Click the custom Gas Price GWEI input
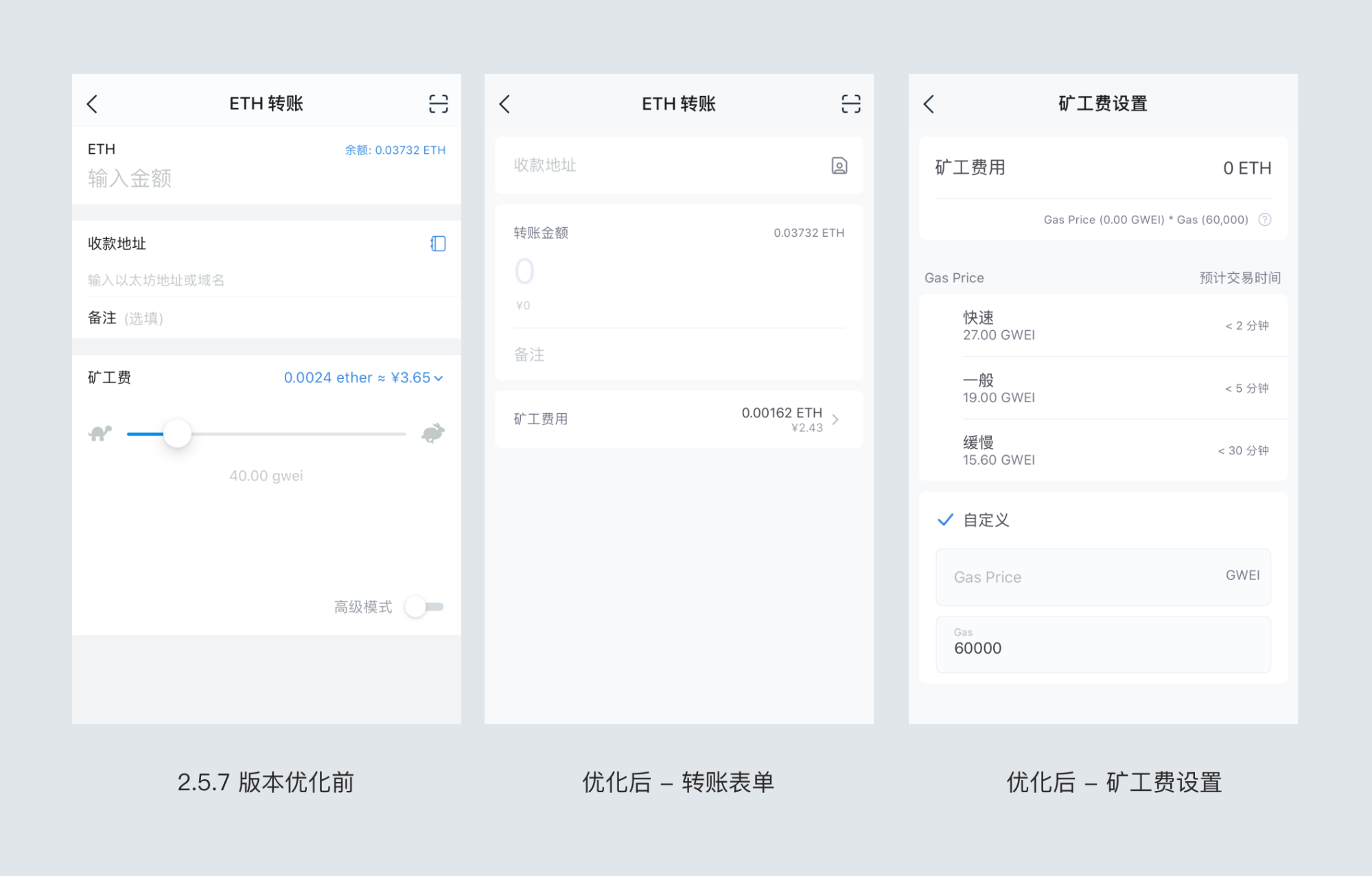Image resolution: width=1372 pixels, height=876 pixels. point(1103,577)
